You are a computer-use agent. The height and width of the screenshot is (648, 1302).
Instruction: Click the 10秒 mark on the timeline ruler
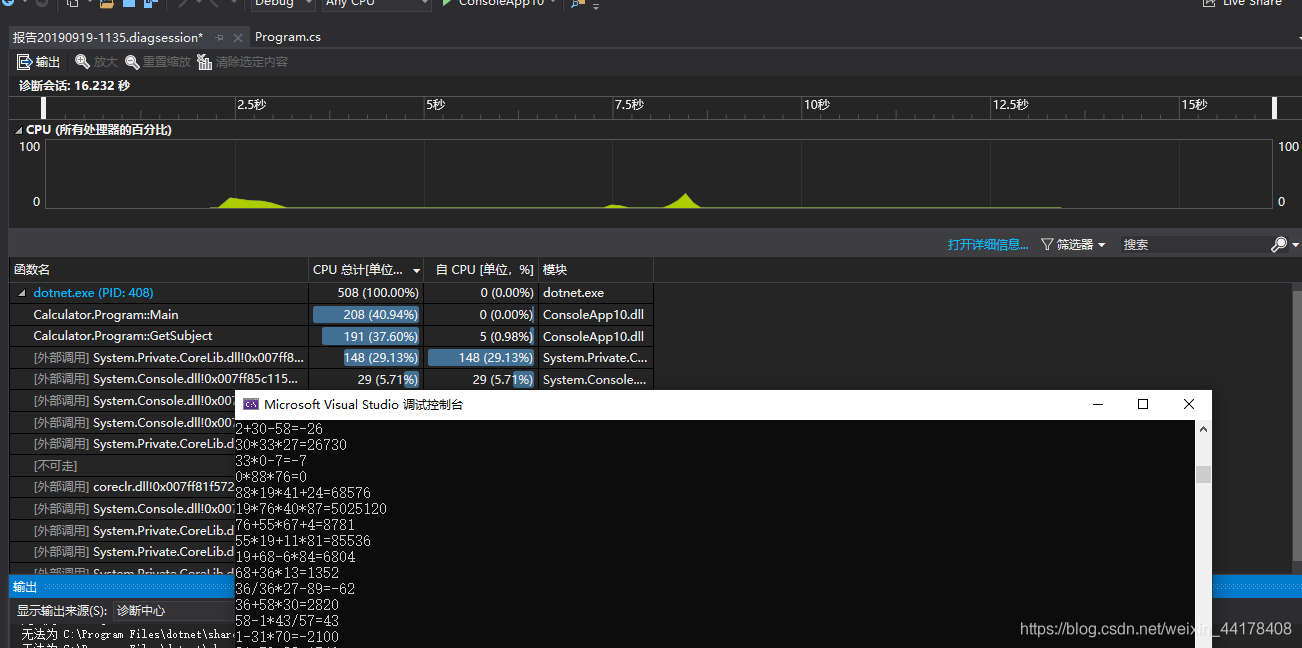coord(817,105)
